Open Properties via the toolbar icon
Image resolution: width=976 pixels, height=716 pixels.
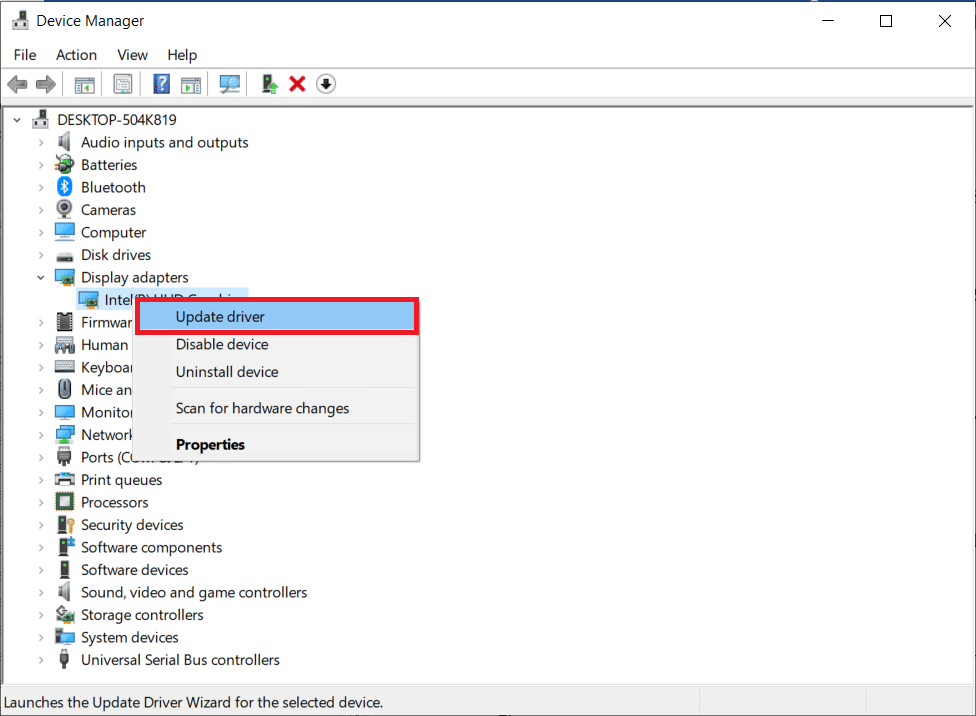(123, 84)
